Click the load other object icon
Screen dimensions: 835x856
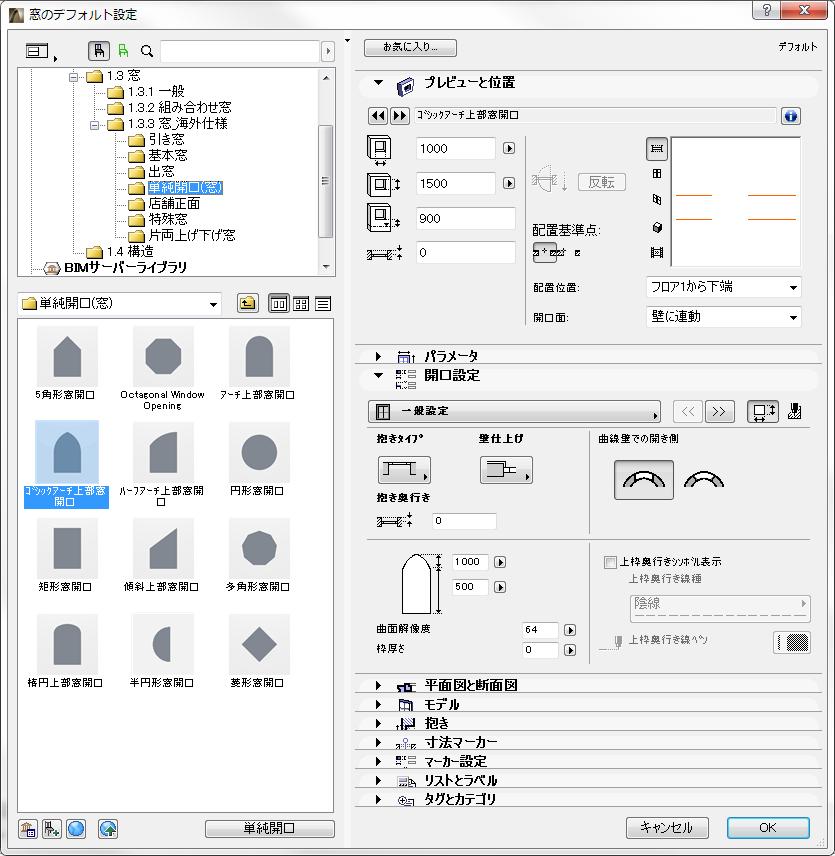click(52, 829)
